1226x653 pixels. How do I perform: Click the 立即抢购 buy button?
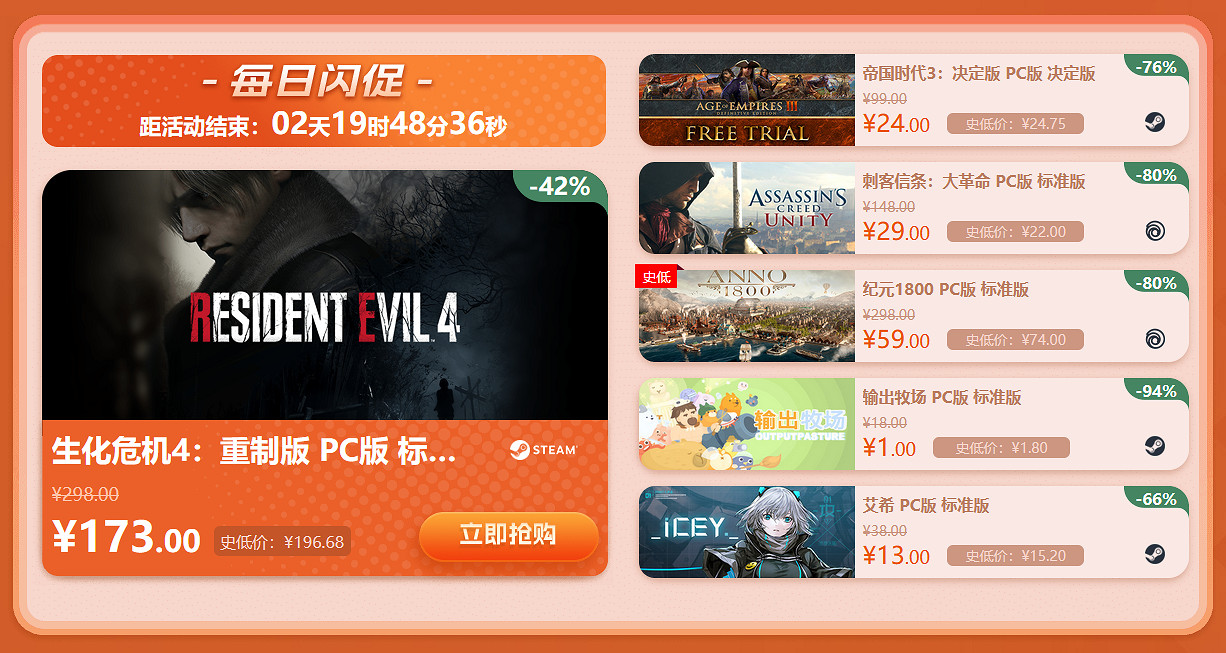pos(508,535)
